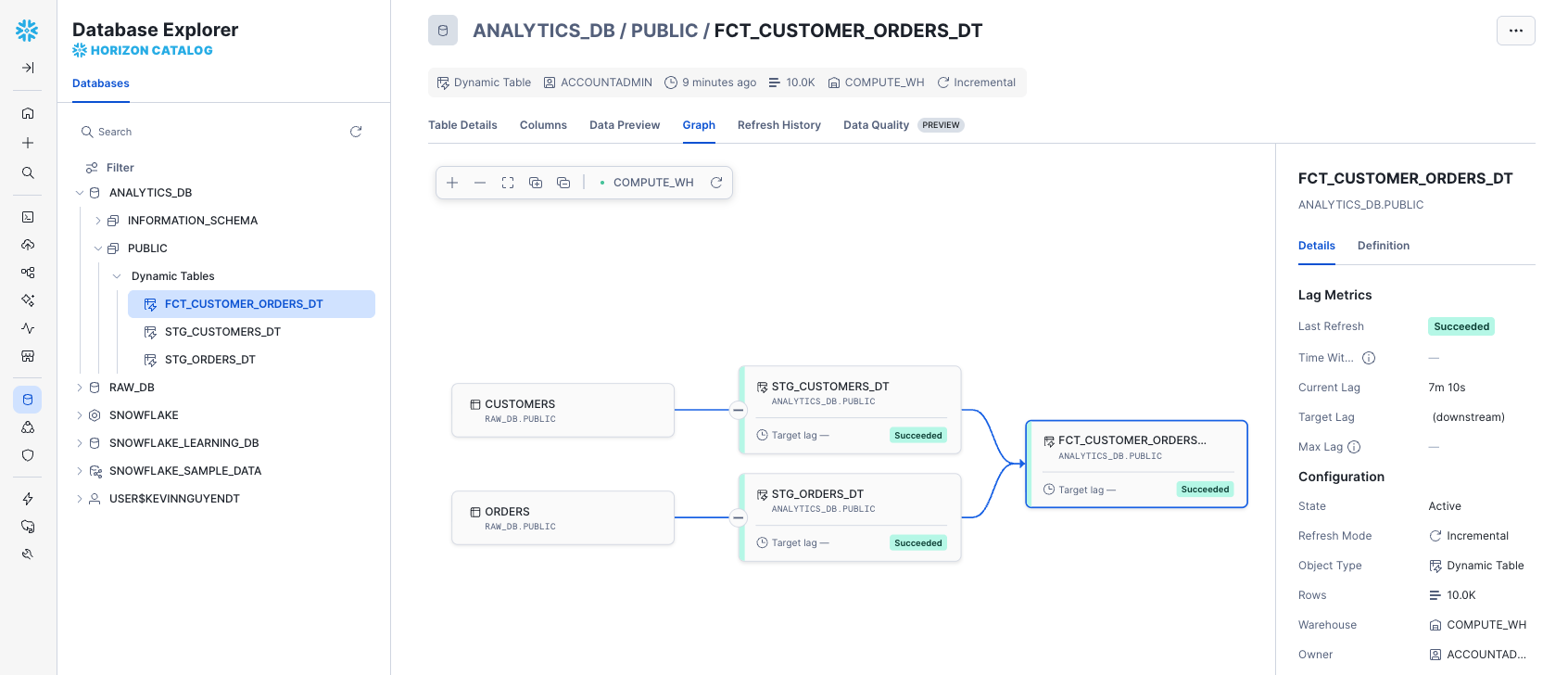Select the CUSTOMERS node in the graph
The height and width of the screenshot is (675, 1568).
(563, 410)
